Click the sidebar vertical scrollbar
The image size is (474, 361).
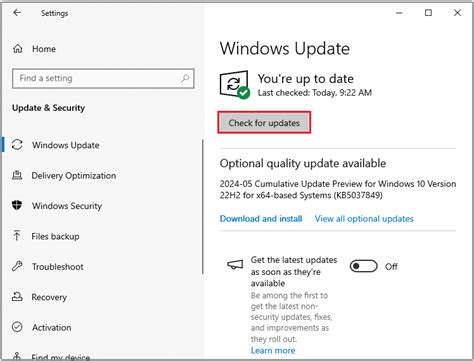pyautogui.click(x=203, y=207)
